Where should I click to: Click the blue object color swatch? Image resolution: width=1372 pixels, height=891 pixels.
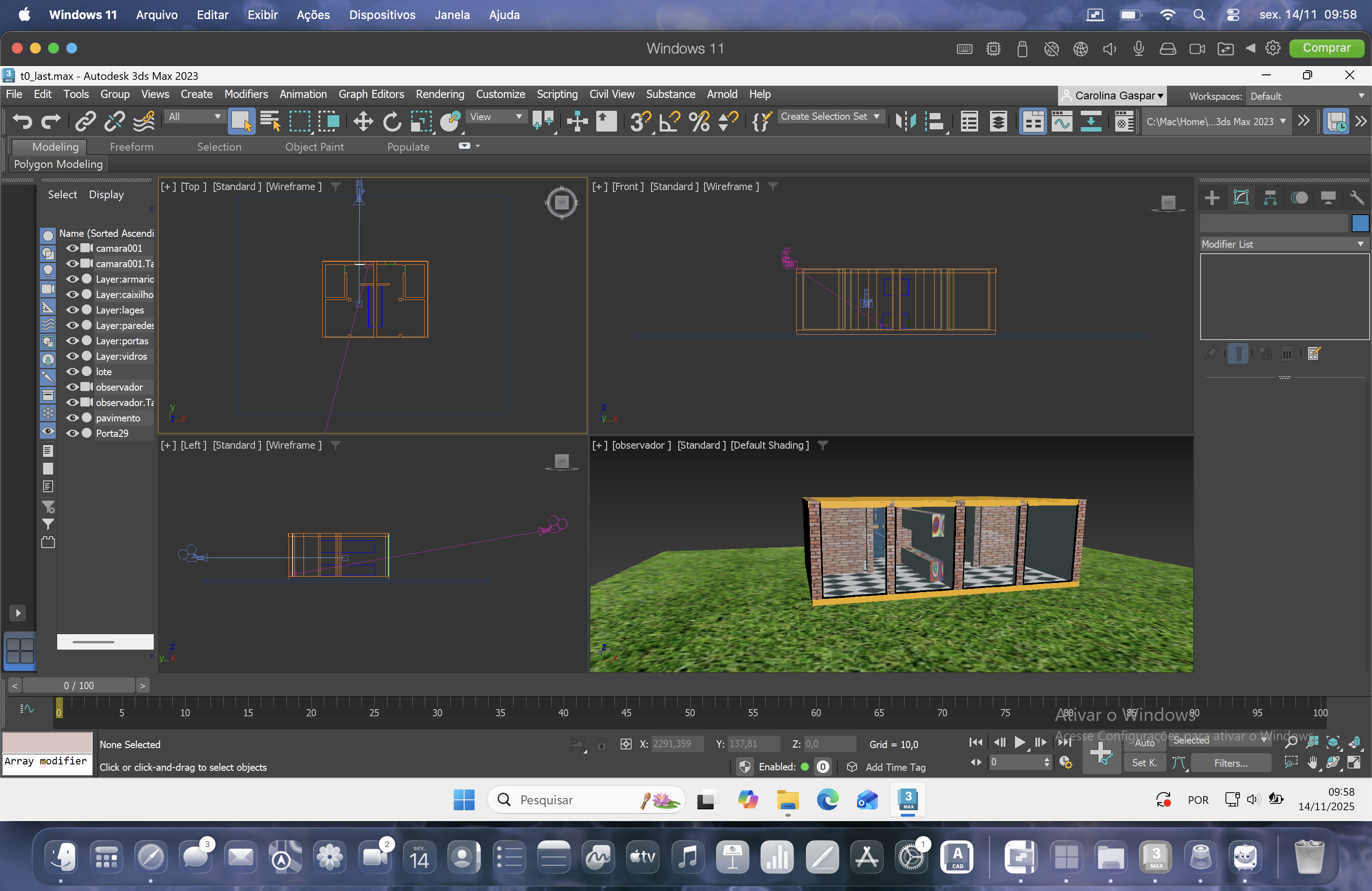1360,222
